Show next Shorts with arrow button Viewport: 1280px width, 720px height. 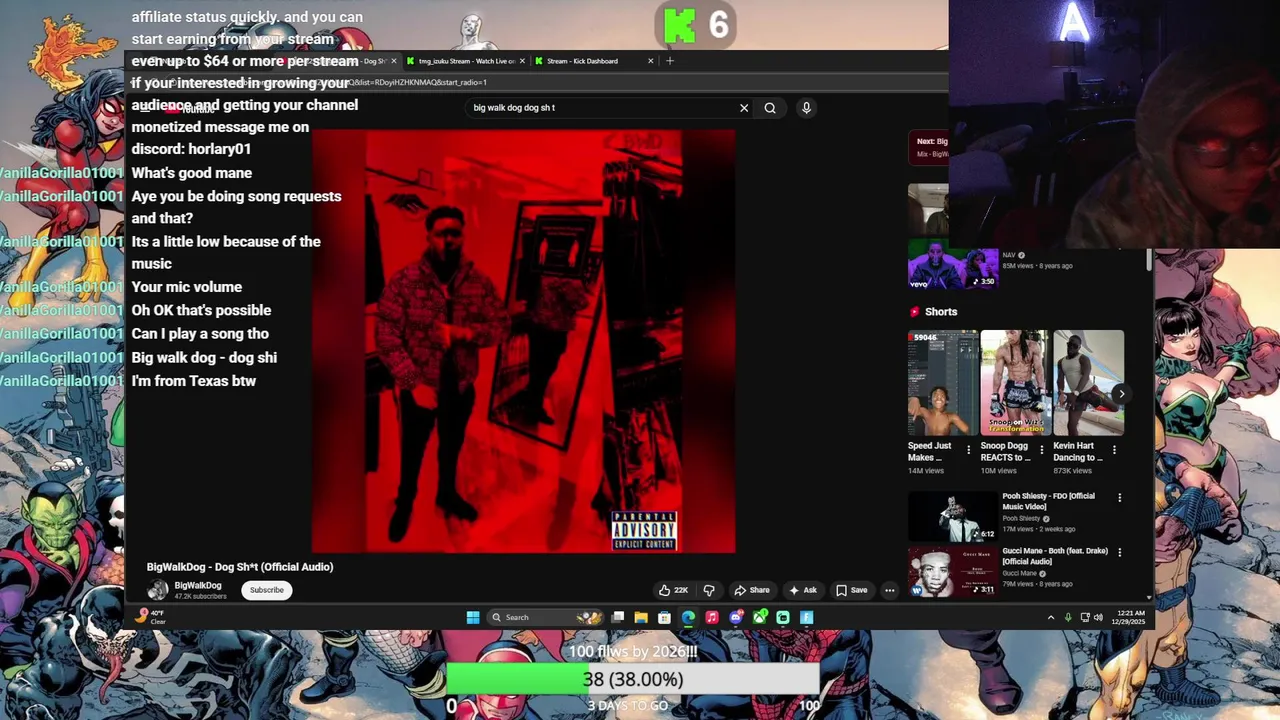pyautogui.click(x=1121, y=394)
